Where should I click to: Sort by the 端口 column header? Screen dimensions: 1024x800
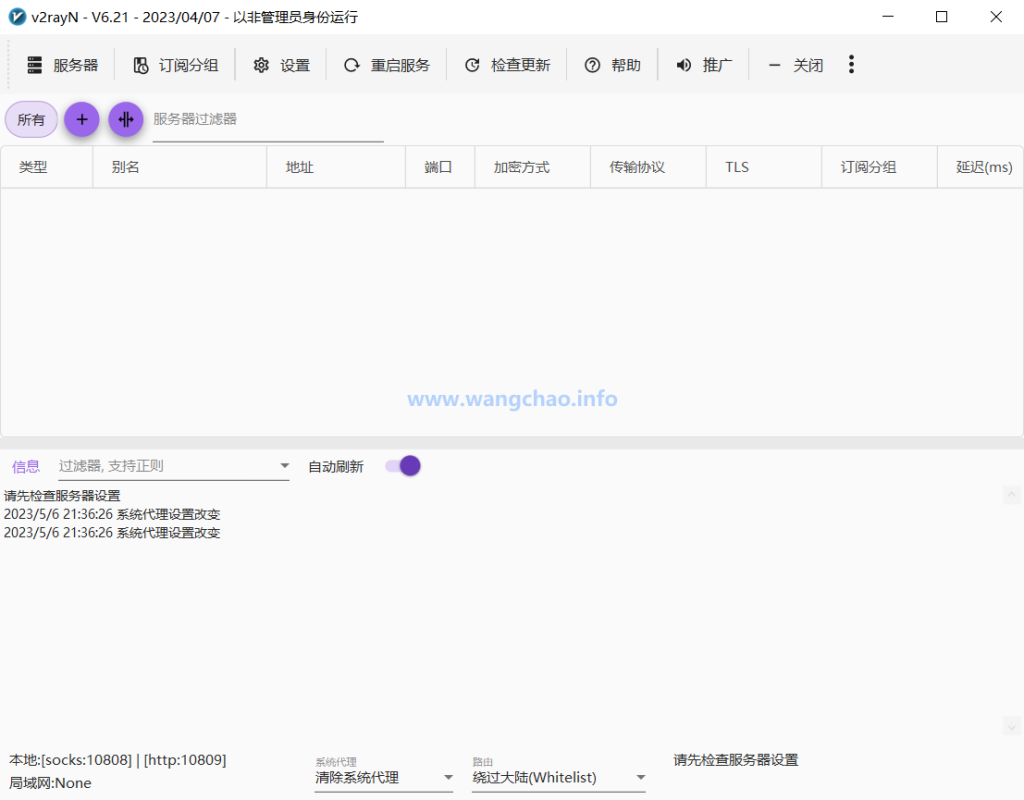click(x=440, y=167)
